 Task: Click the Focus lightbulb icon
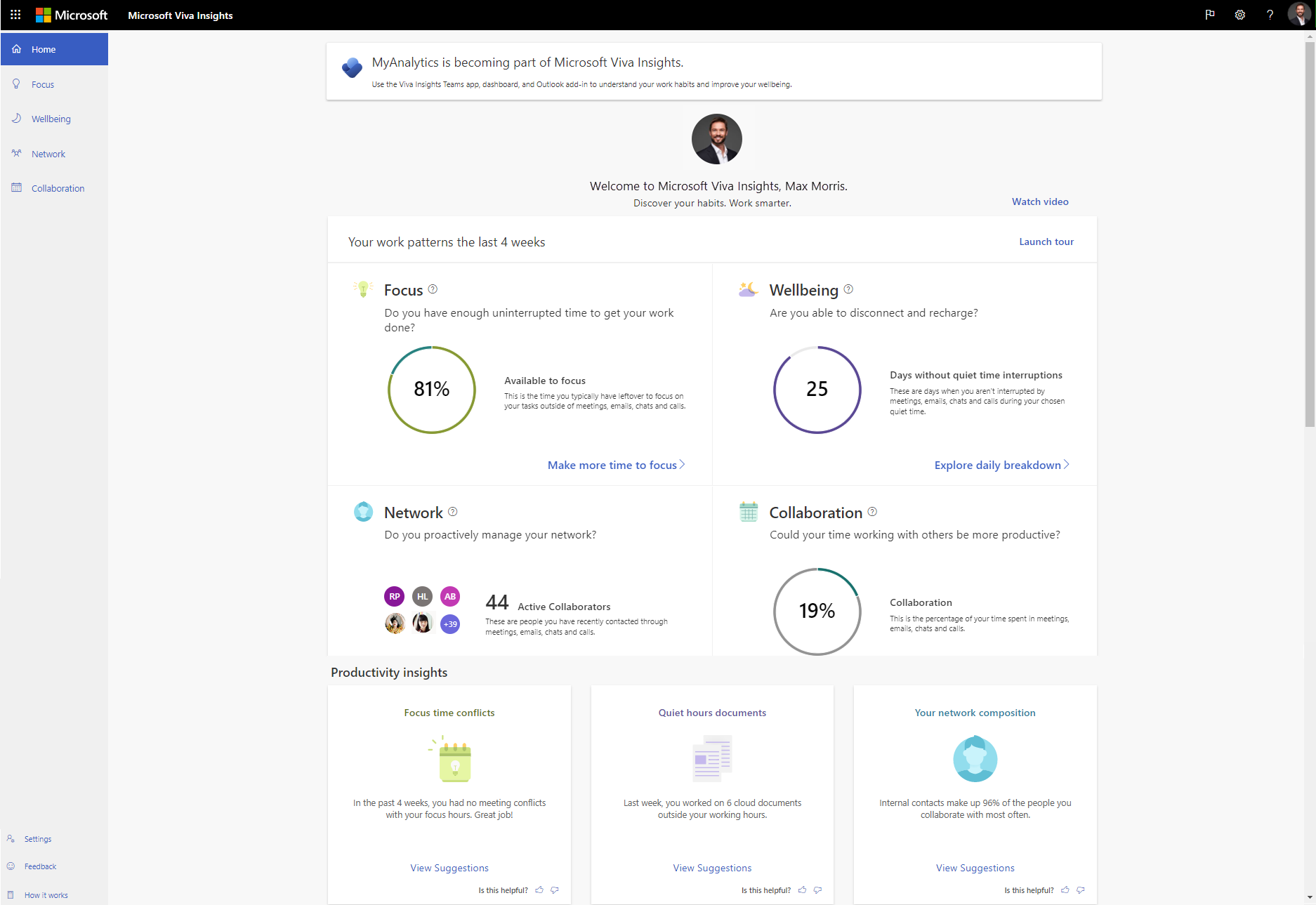coord(363,289)
